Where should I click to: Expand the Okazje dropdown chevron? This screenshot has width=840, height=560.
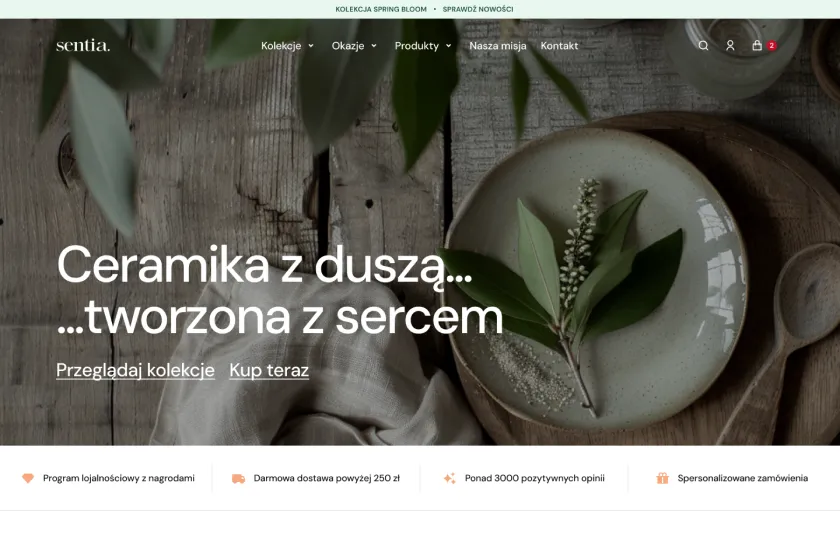coord(374,46)
